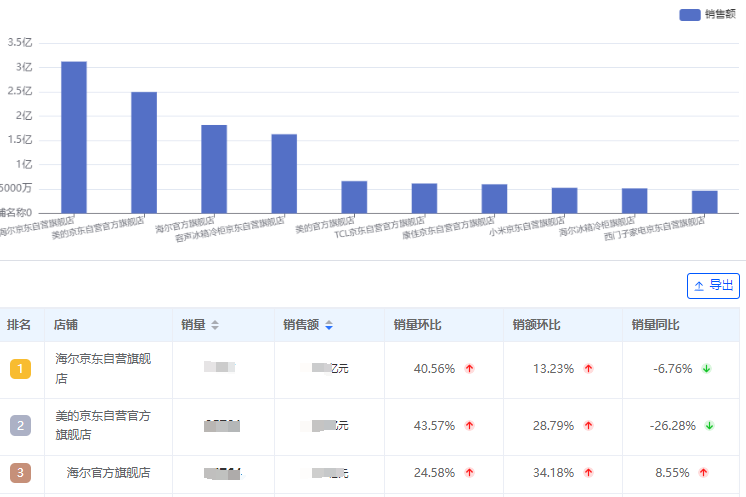746x497 pixels.
Task: Toggle the 销售额 legend color swatch
Action: point(690,15)
